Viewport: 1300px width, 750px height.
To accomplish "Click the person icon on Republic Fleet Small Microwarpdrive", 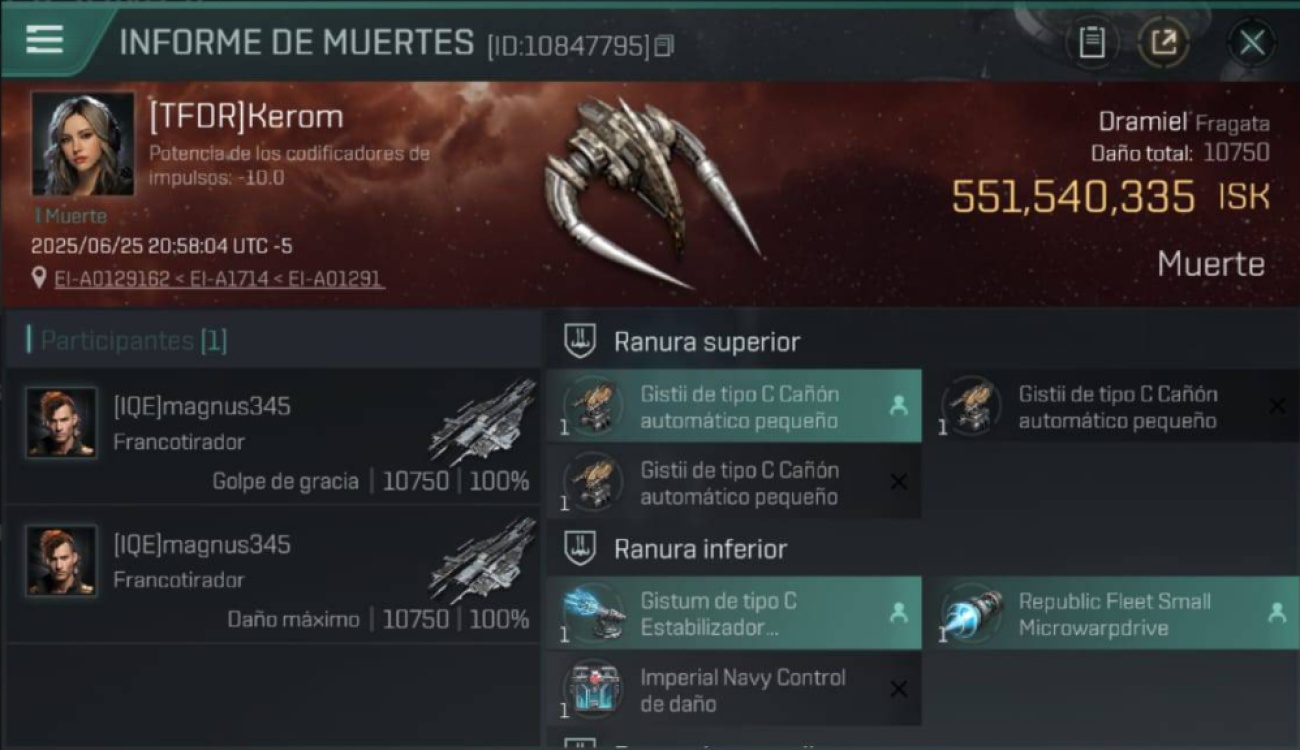I will [x=1277, y=613].
